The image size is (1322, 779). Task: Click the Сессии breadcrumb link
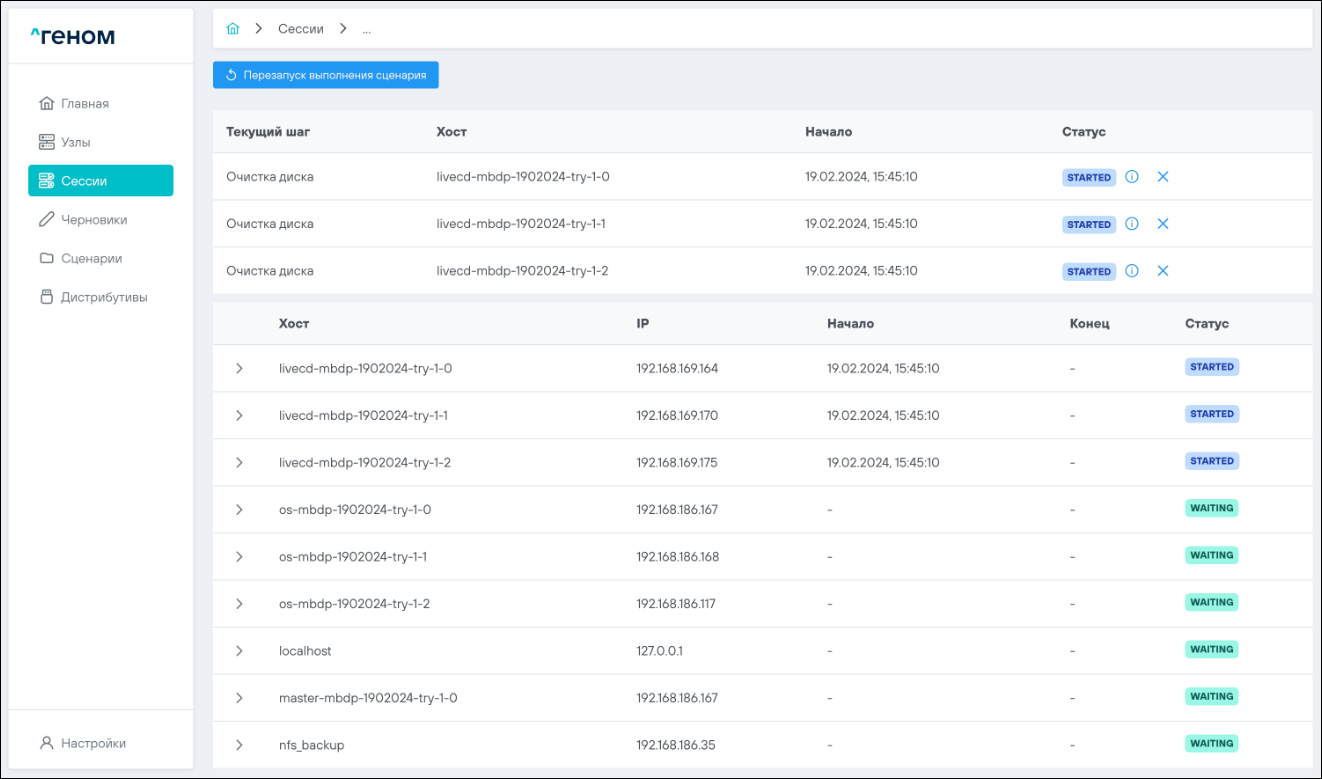tap(300, 29)
